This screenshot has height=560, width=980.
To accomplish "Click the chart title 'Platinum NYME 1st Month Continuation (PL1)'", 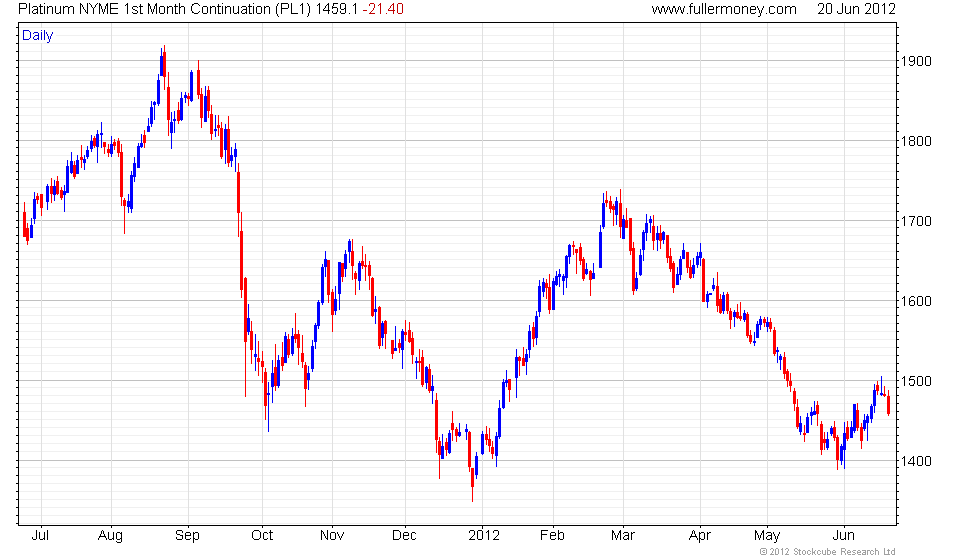I will [164, 9].
